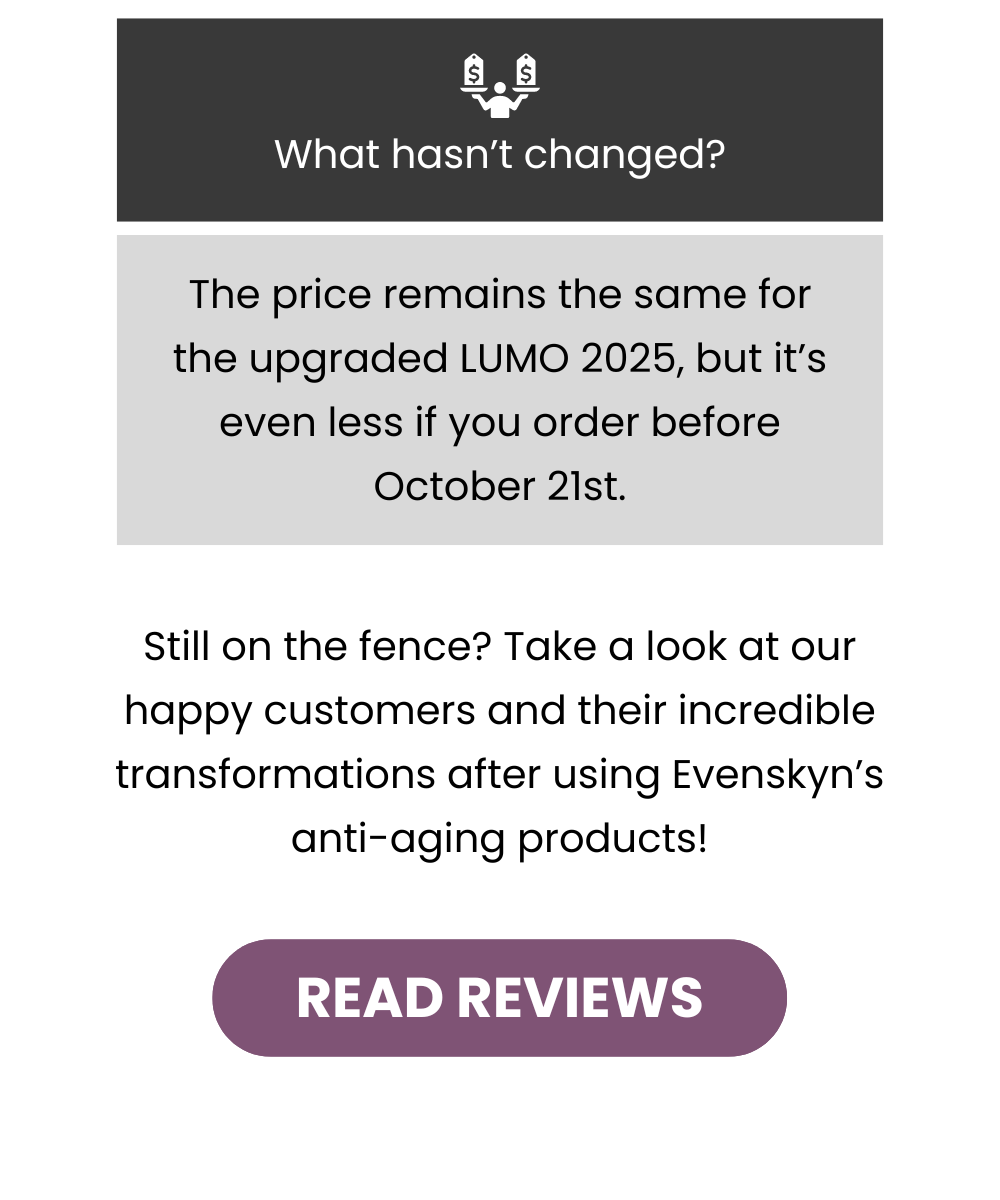This screenshot has height=1200, width=1000.
Task: Click the person figure holding the scales
Action: coord(500,101)
